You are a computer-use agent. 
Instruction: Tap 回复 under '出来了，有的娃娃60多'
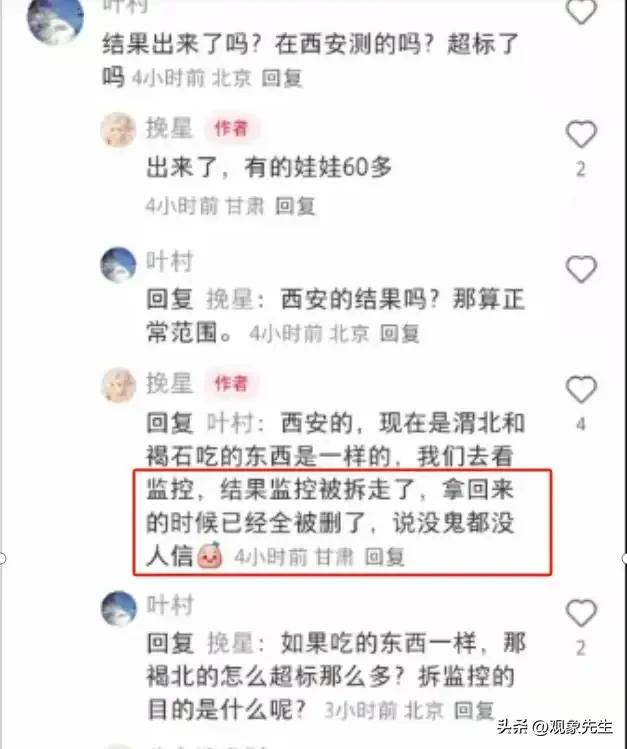(x=295, y=206)
